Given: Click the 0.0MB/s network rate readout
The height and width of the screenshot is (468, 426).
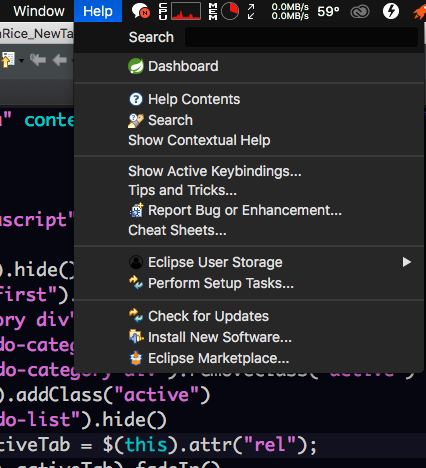Looking at the screenshot, I should (290, 11).
